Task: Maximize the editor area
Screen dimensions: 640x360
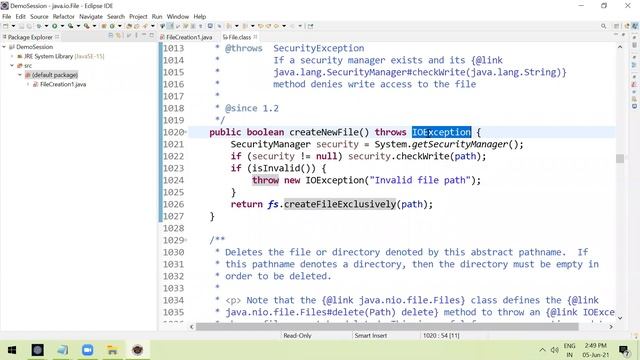Action: pyautogui.click(x=623, y=35)
